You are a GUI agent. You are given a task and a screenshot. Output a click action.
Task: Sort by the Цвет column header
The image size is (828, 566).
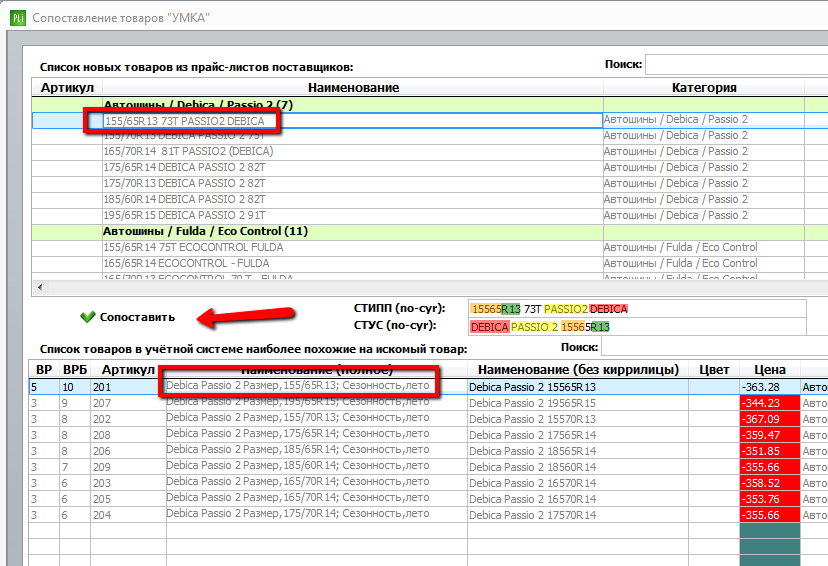click(x=714, y=370)
